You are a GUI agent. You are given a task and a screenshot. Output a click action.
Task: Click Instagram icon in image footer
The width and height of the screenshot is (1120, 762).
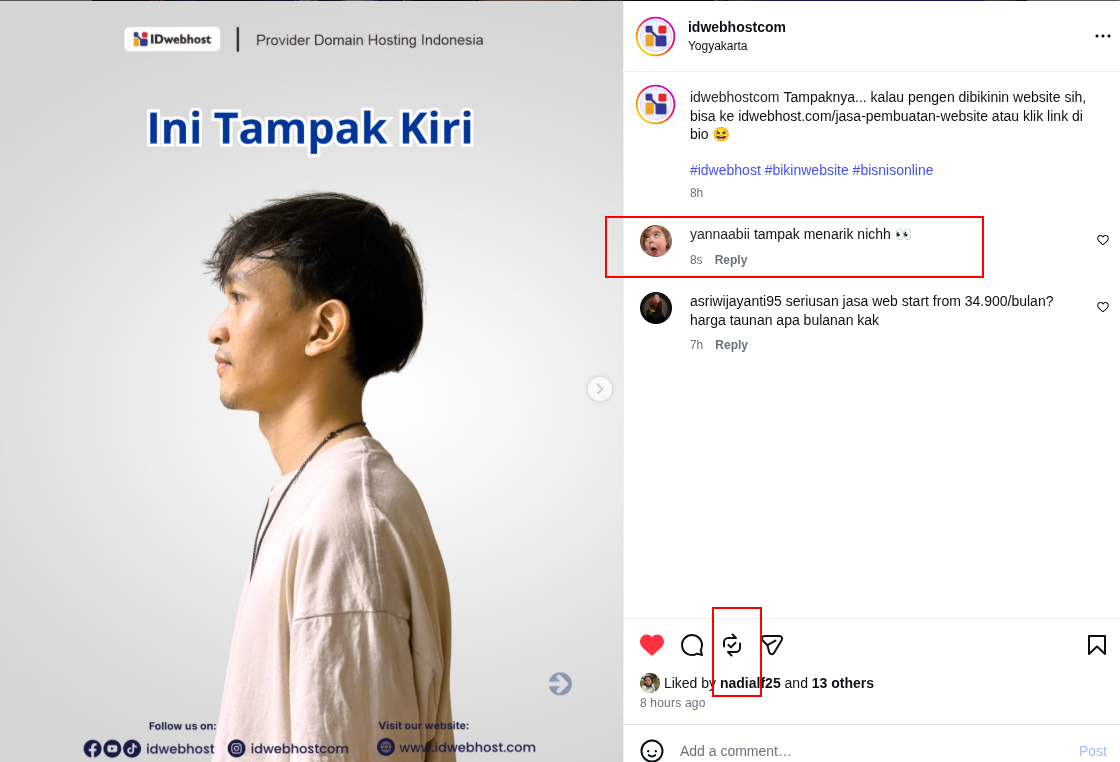tap(236, 748)
